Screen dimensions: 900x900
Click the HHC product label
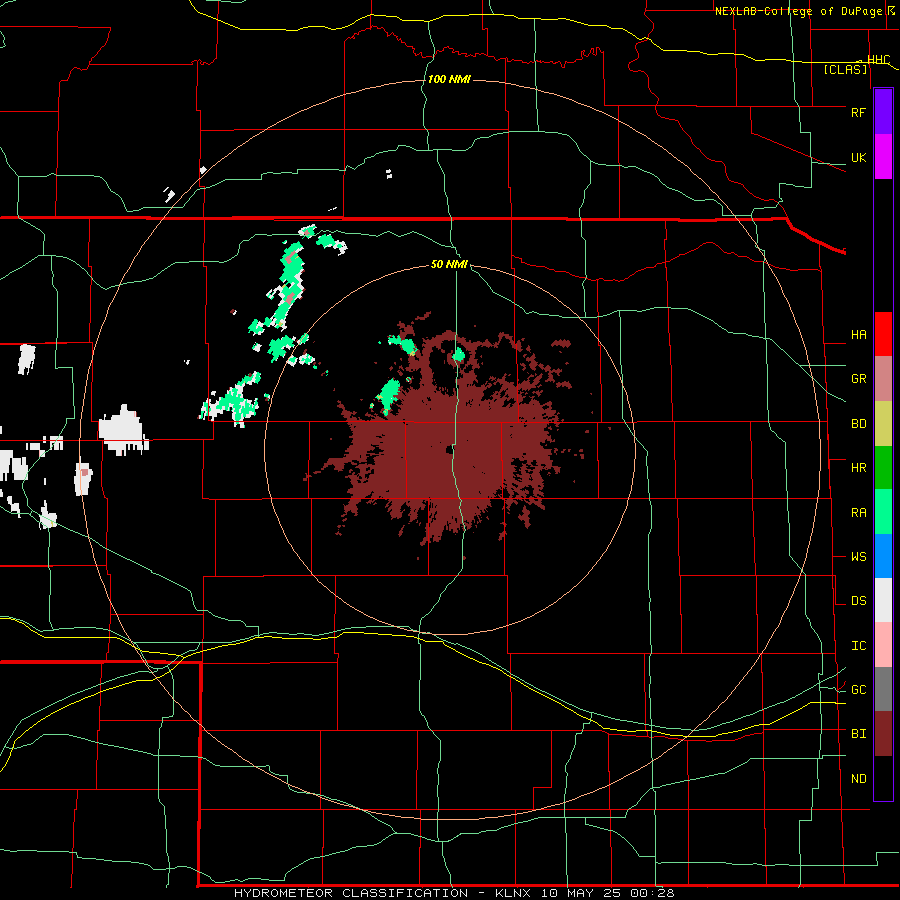878,59
